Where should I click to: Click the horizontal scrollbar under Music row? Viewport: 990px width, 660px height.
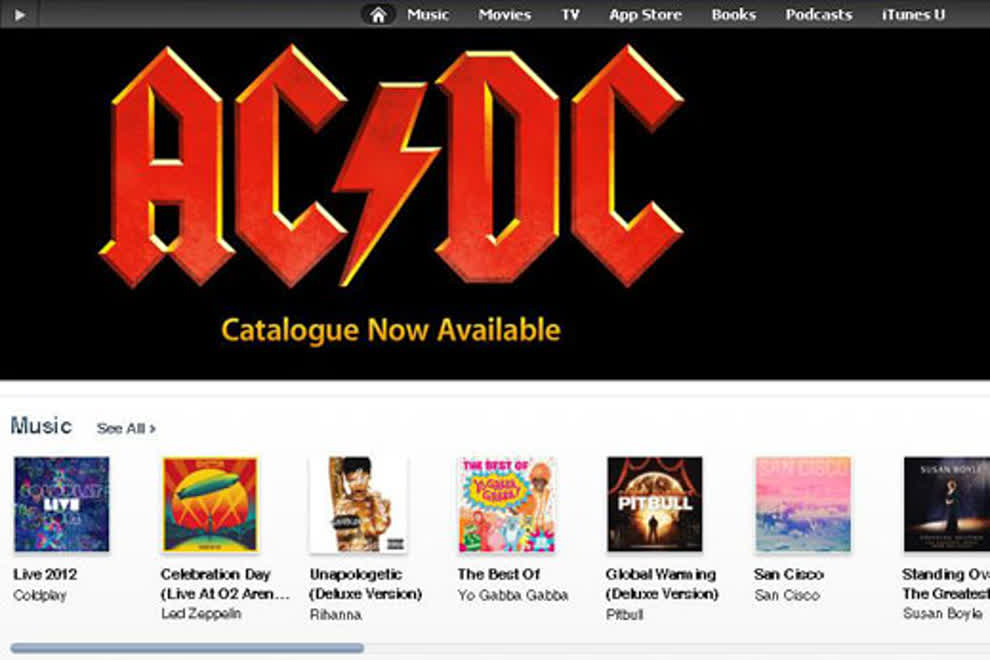coord(187,647)
